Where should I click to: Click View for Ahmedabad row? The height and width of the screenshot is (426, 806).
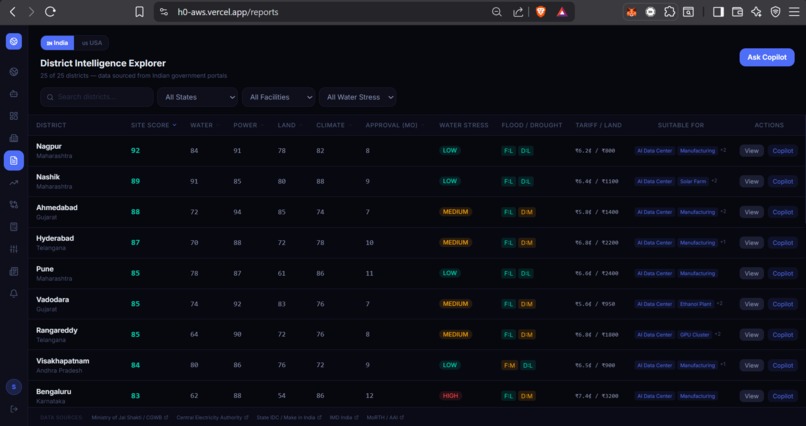tap(752, 212)
